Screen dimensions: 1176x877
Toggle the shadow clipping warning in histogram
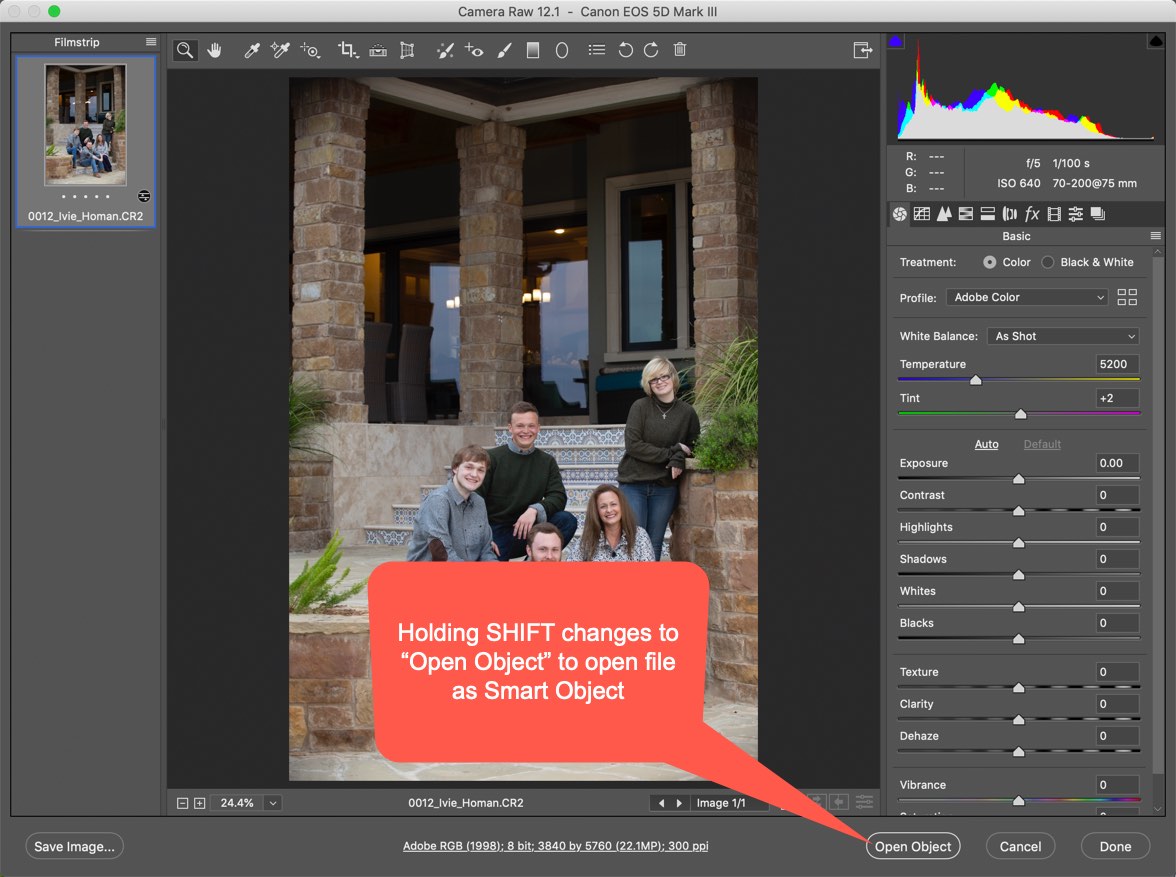[x=895, y=41]
